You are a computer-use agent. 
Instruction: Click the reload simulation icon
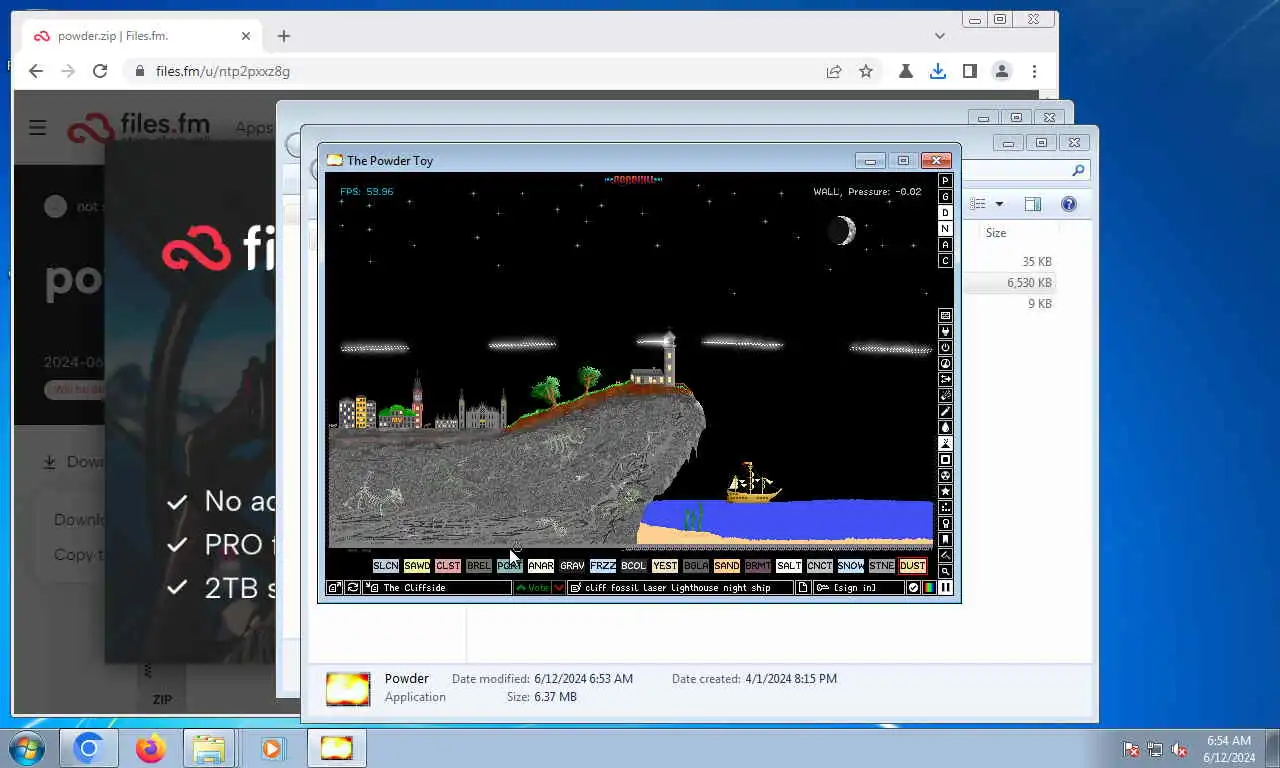(x=353, y=588)
